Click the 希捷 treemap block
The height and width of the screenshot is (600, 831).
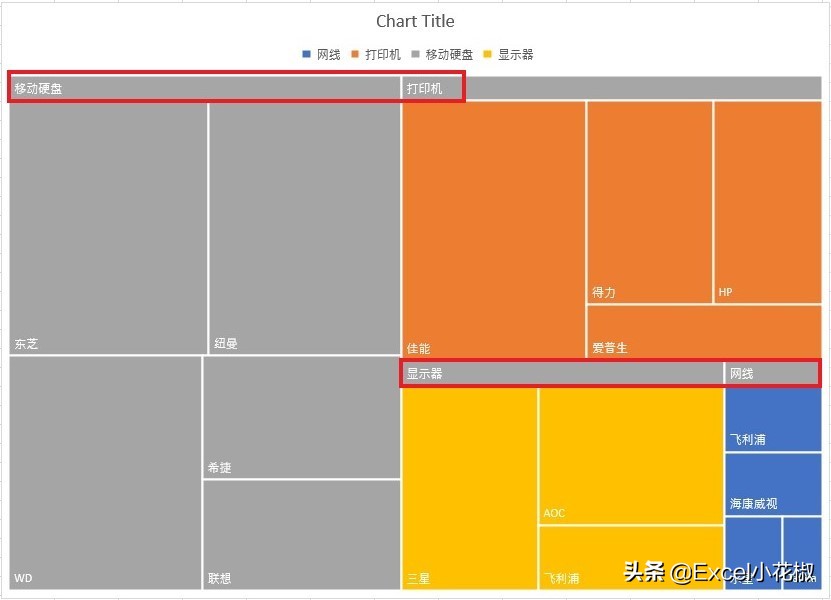(301, 417)
